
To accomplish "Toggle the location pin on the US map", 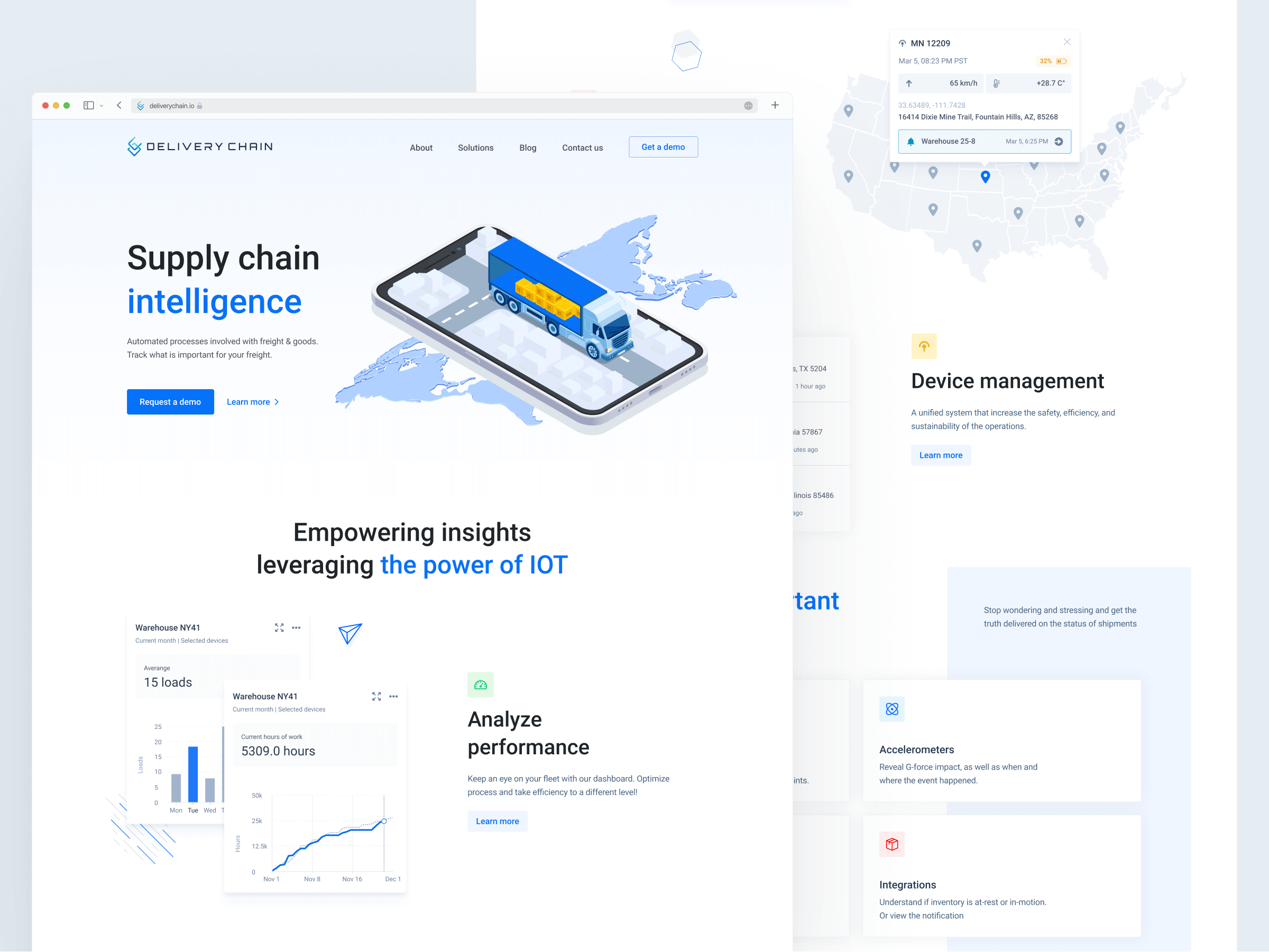I will point(984,177).
